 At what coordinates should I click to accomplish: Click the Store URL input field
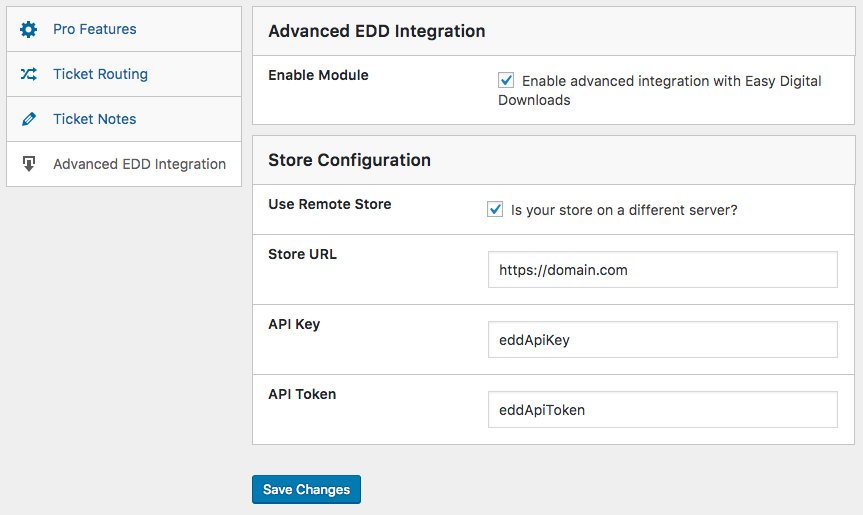coord(662,269)
